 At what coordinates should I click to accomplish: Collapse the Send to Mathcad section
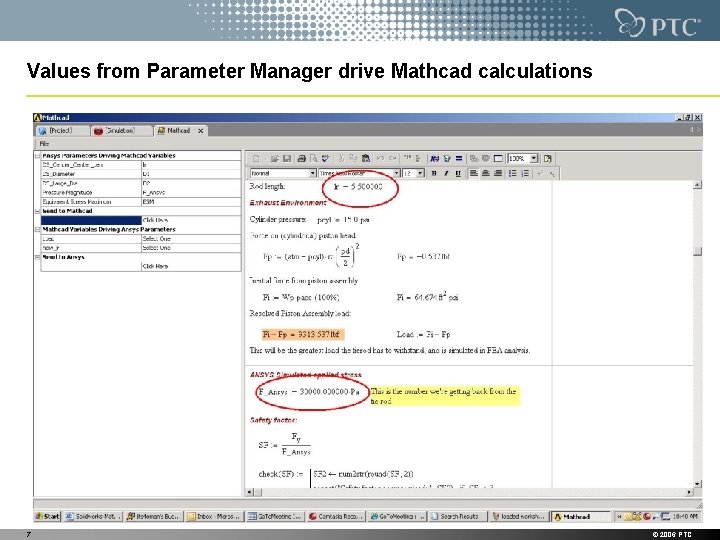(38, 211)
